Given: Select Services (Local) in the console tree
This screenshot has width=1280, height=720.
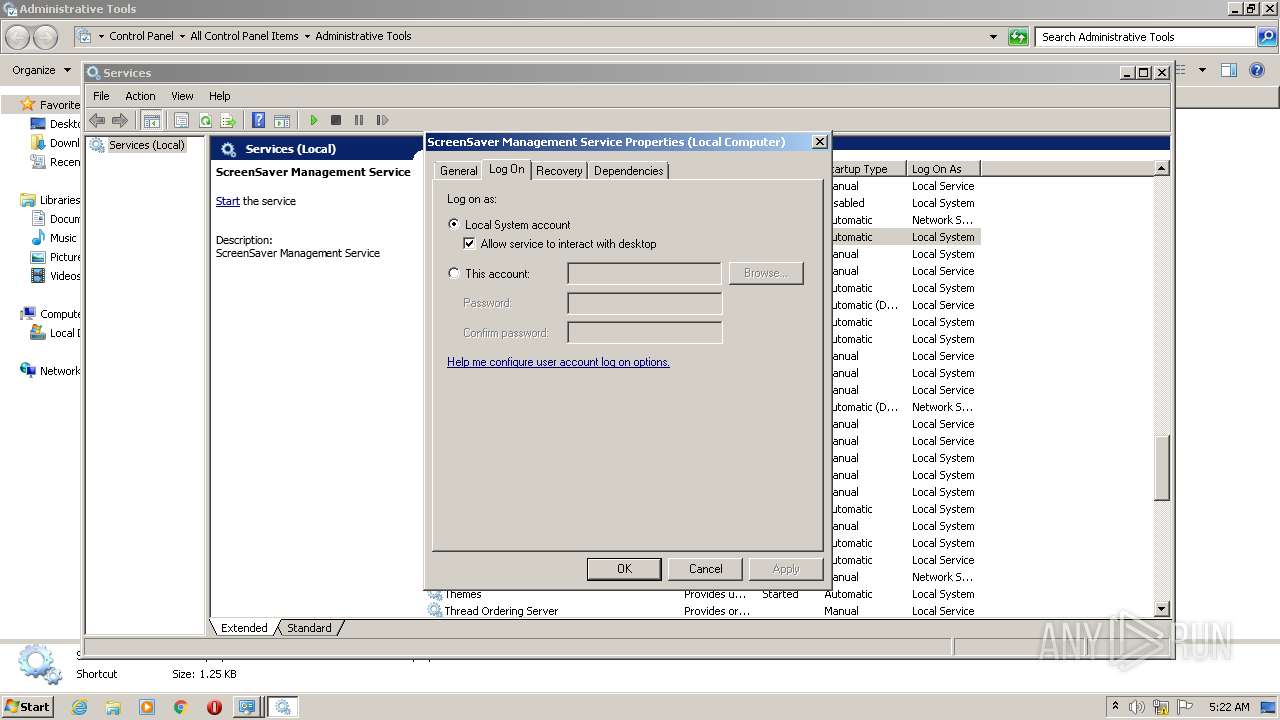Looking at the screenshot, I should [x=146, y=145].
